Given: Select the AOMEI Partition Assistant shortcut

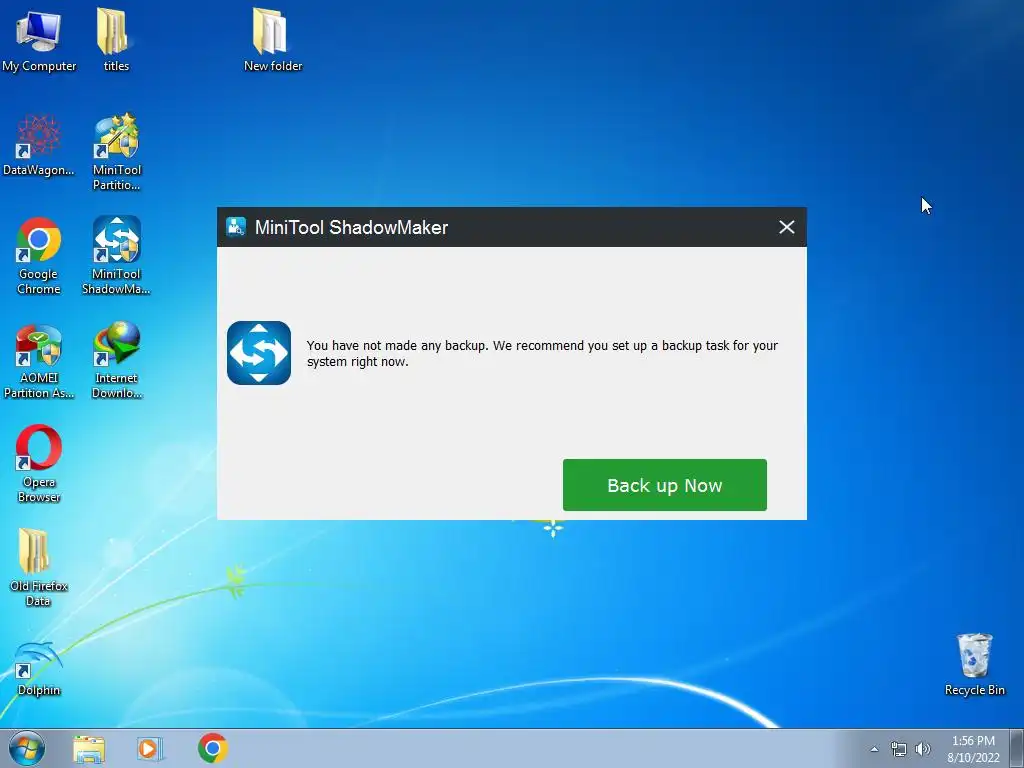Looking at the screenshot, I should point(39,360).
